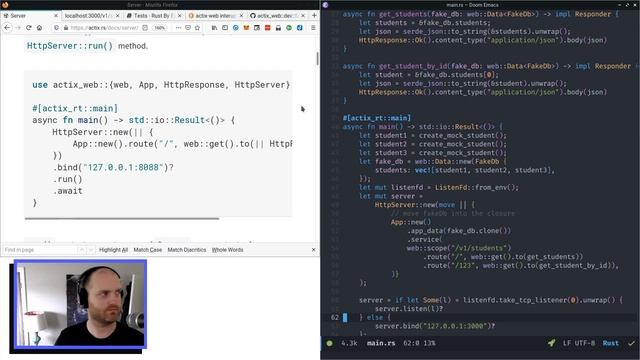Open the Firefox hamburger menu
Viewport: 640px width, 360px height.
[x=313, y=28]
